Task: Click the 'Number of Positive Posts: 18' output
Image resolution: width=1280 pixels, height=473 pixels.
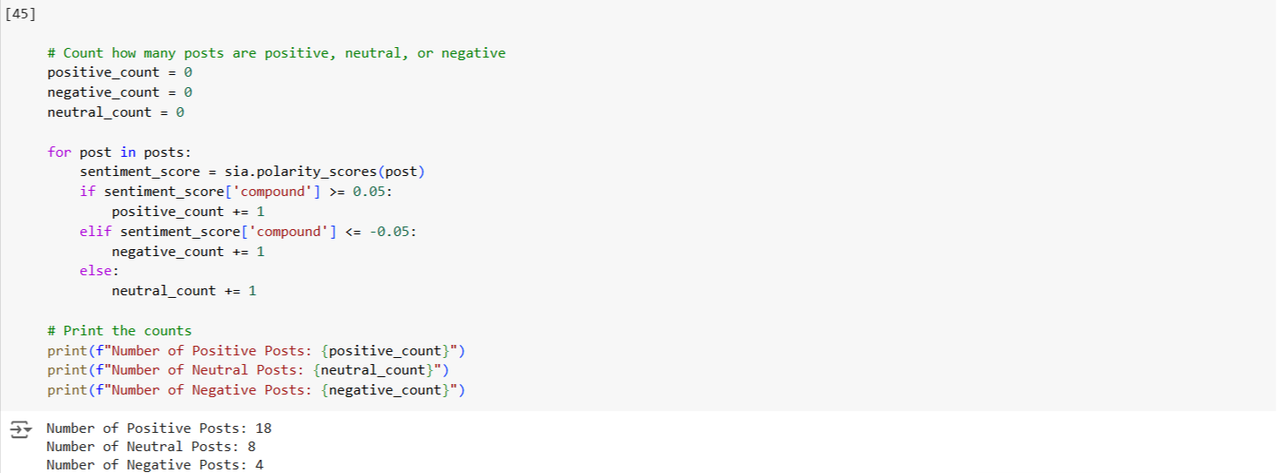Action: (159, 428)
